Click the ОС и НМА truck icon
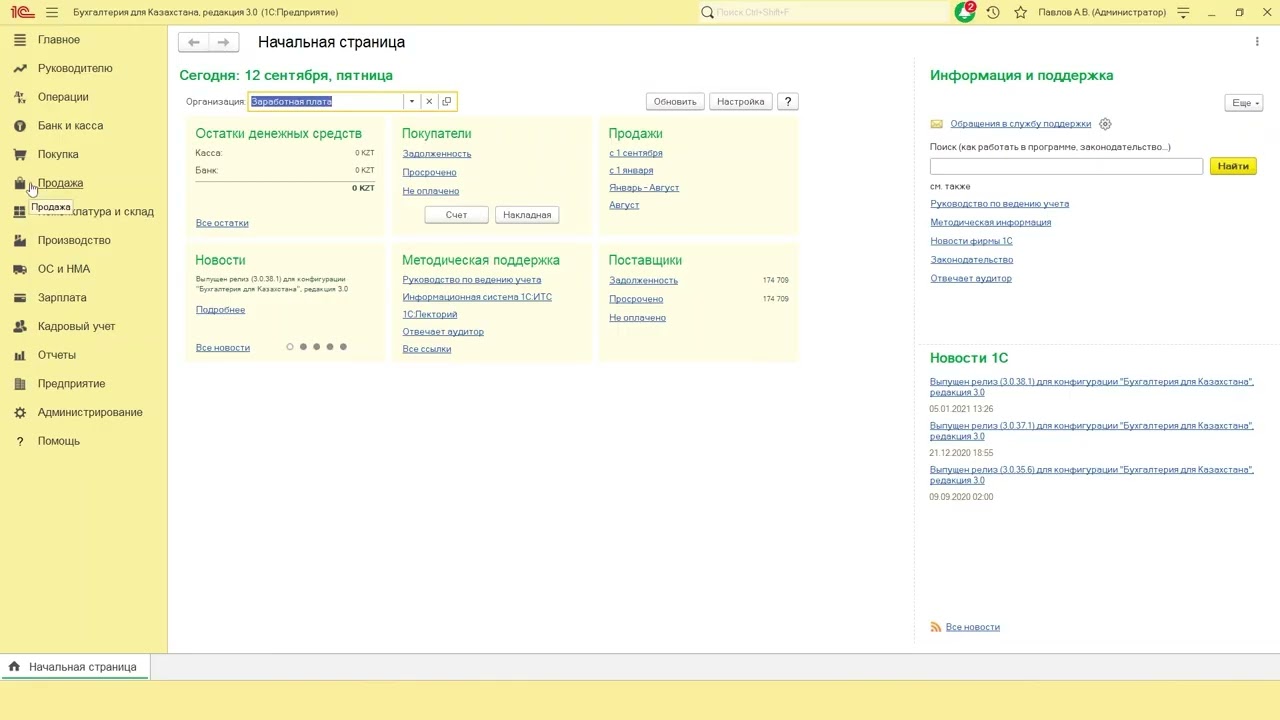The image size is (1280, 720). [x=19, y=269]
